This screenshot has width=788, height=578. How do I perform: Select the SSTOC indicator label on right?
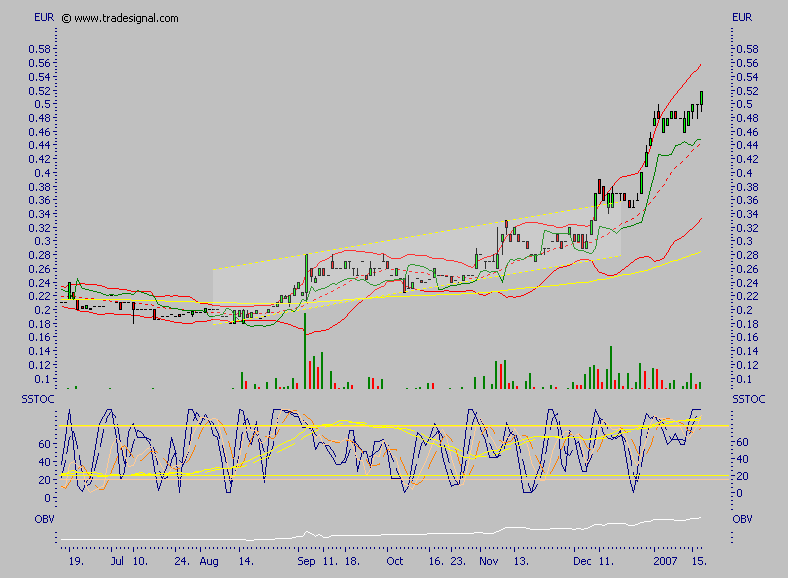pyautogui.click(x=749, y=400)
